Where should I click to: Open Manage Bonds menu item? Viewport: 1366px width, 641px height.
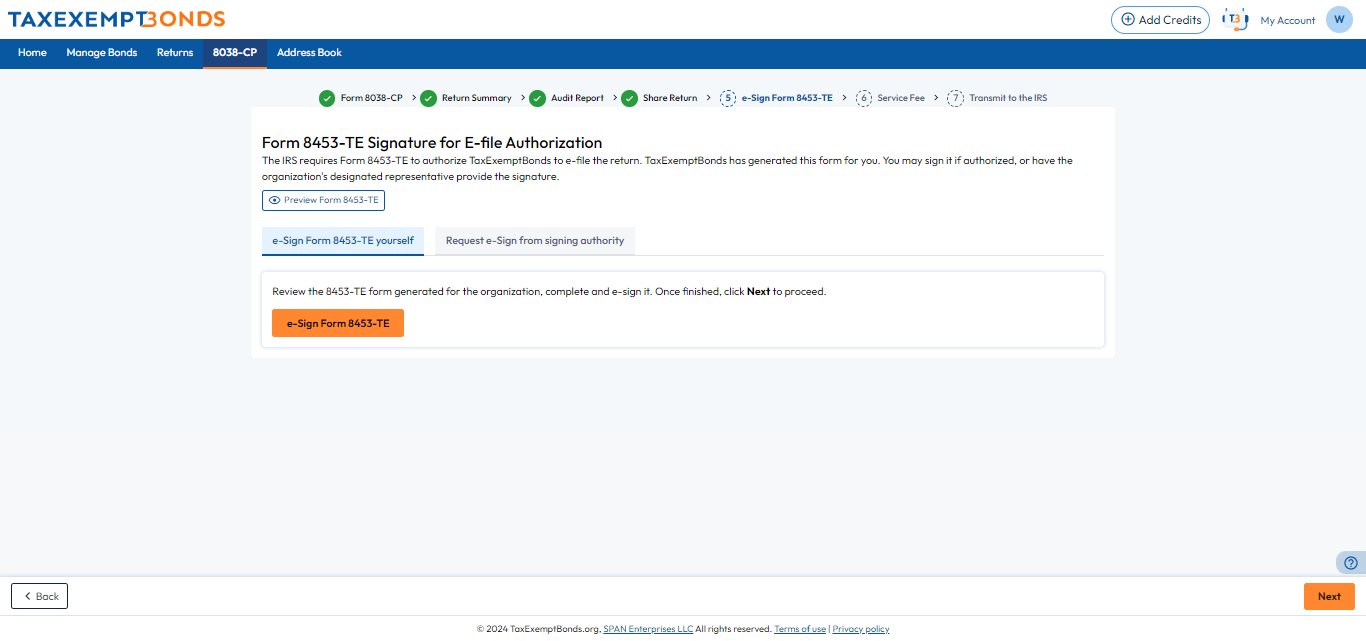102,53
